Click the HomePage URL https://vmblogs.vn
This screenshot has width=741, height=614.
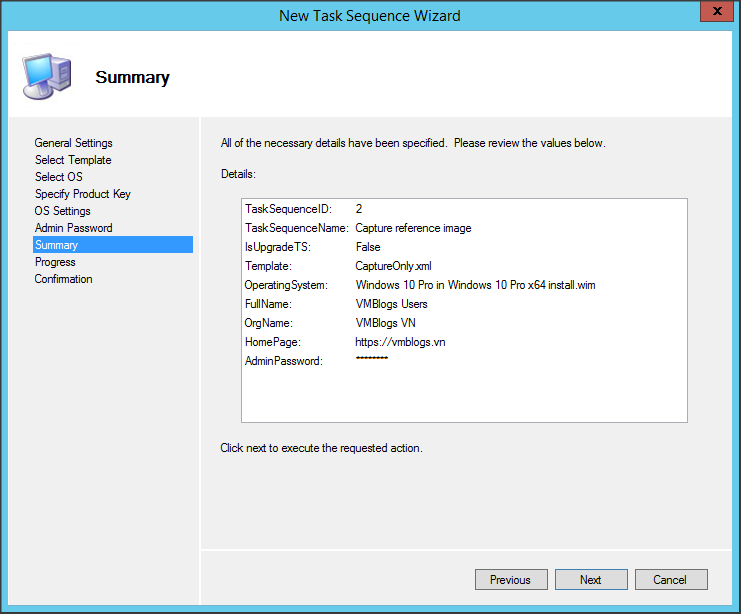(x=400, y=342)
